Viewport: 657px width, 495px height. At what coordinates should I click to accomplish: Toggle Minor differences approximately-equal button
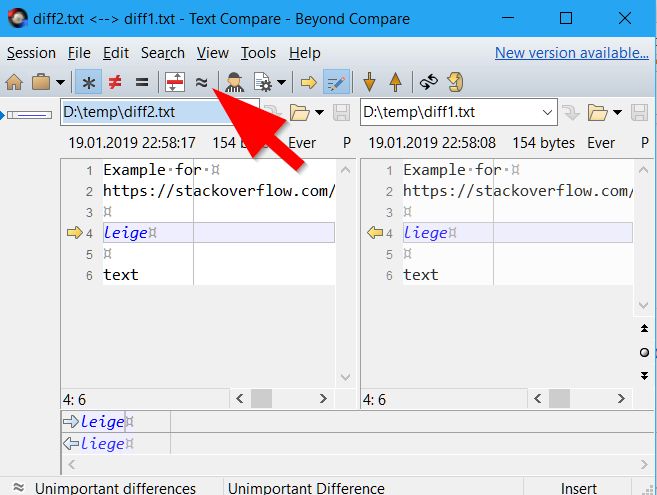(x=202, y=82)
